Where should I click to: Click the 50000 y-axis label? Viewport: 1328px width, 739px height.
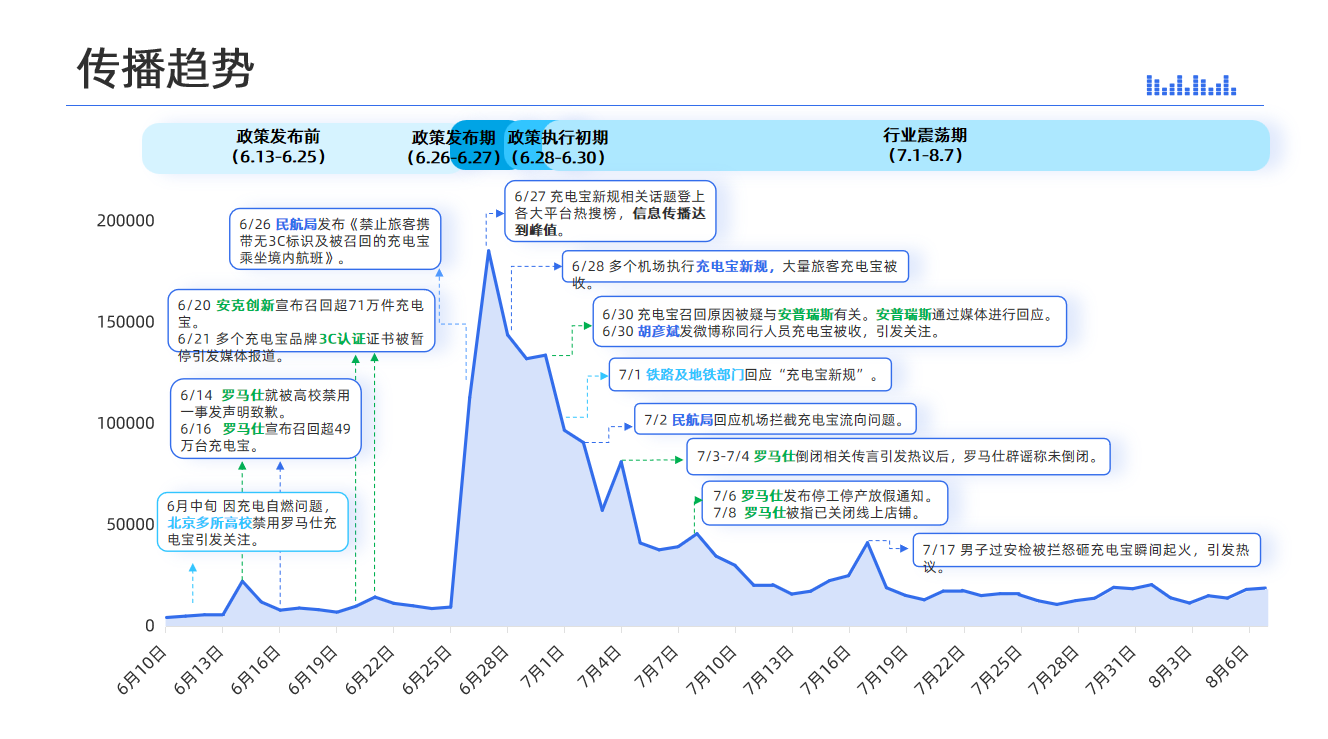(131, 524)
